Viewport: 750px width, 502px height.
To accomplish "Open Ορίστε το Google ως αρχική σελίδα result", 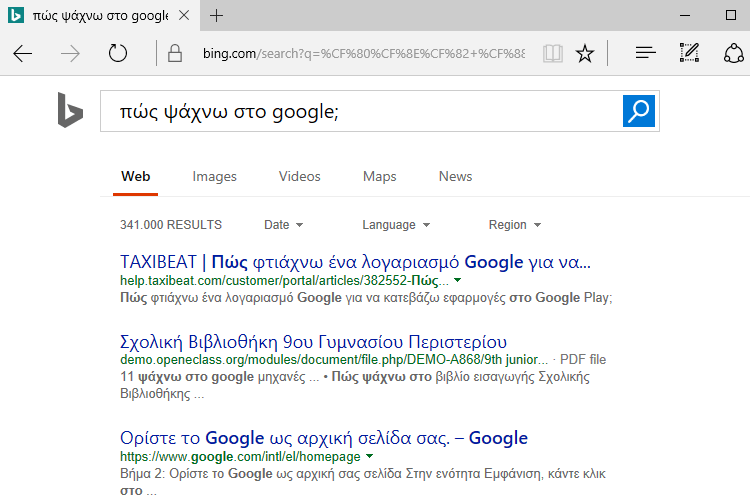I will pos(324,438).
